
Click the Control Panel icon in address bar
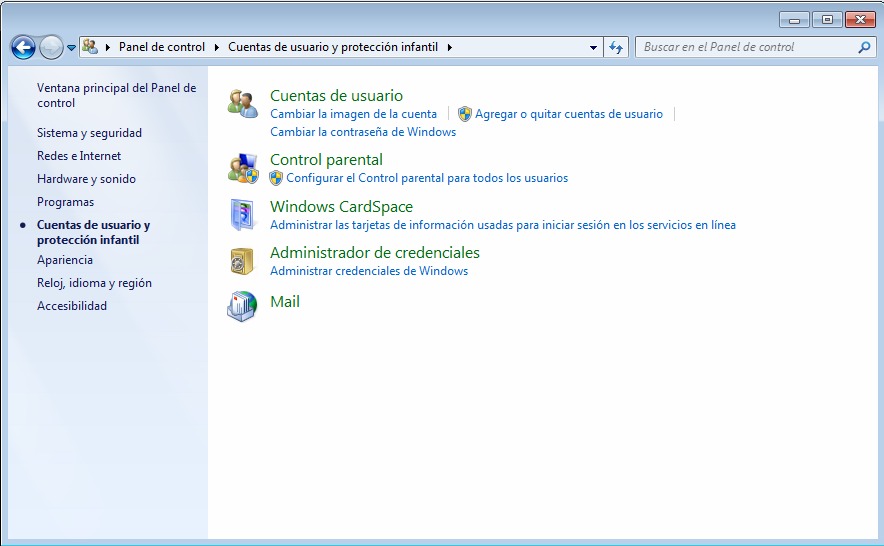[x=90, y=47]
